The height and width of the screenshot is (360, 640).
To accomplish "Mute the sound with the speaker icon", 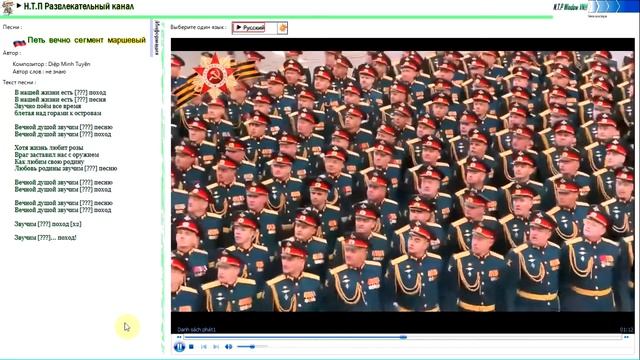I will 229,347.
